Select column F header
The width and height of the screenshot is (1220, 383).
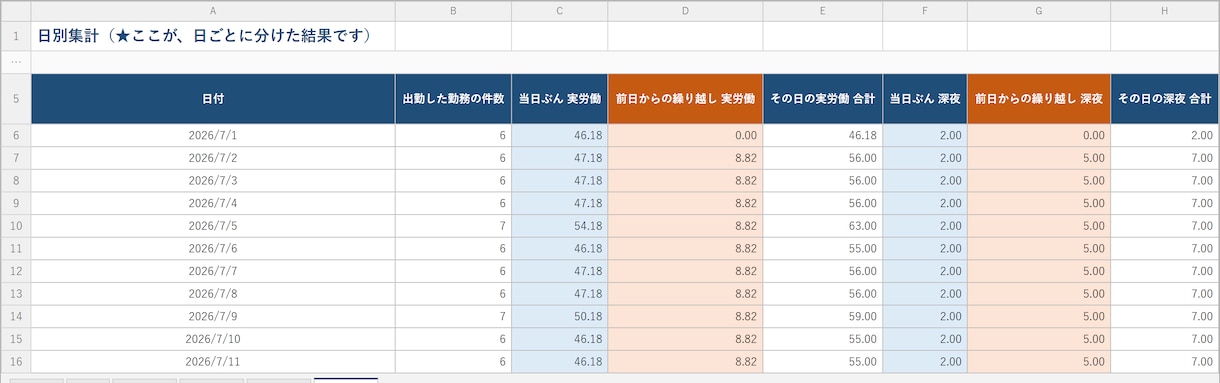click(x=925, y=11)
